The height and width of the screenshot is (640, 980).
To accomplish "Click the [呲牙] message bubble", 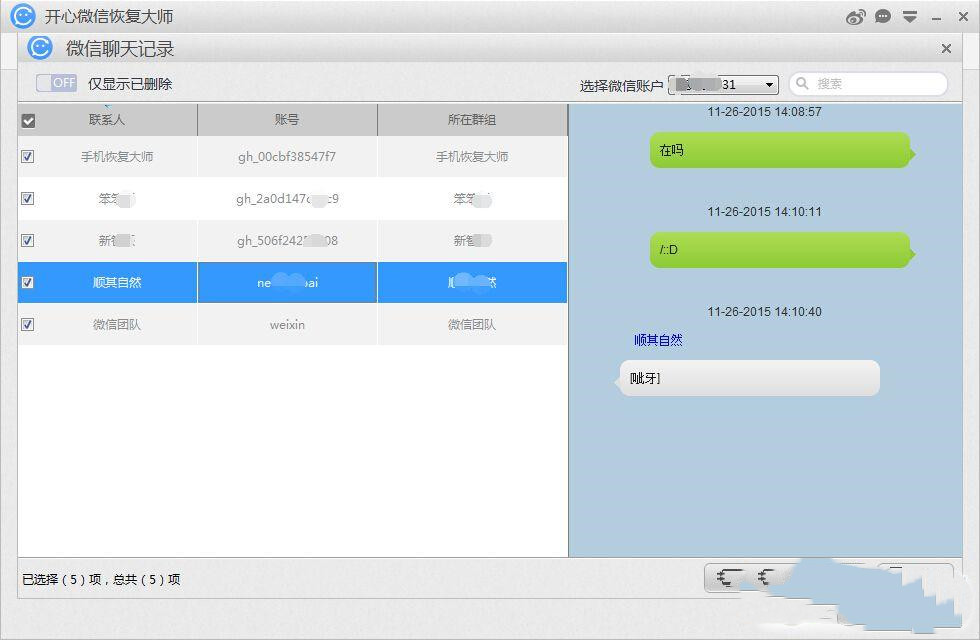I will [x=749, y=378].
